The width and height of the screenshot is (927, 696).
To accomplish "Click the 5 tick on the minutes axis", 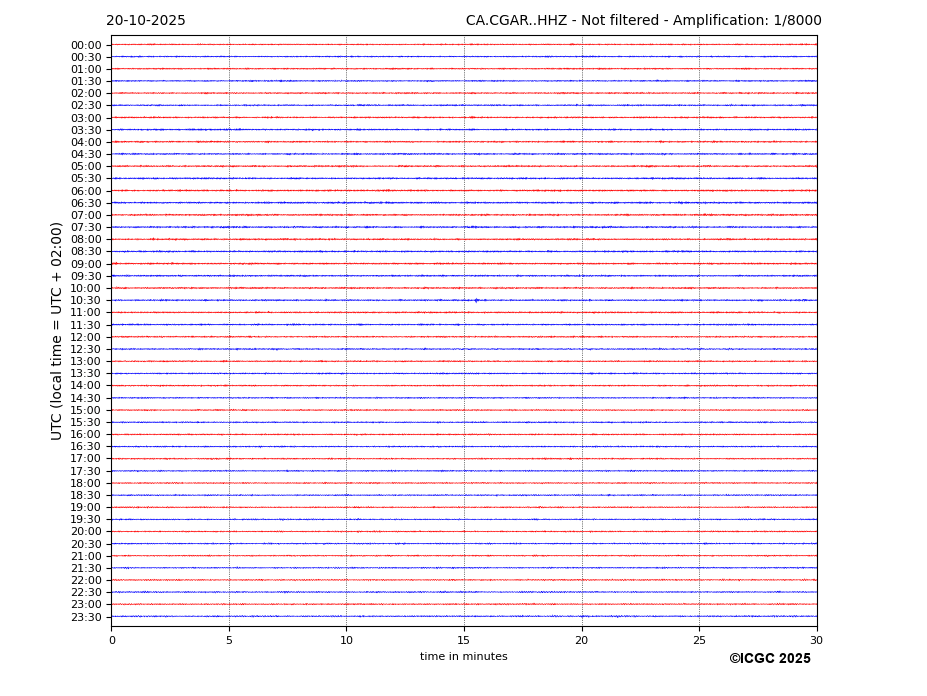I will pyautogui.click(x=229, y=640).
